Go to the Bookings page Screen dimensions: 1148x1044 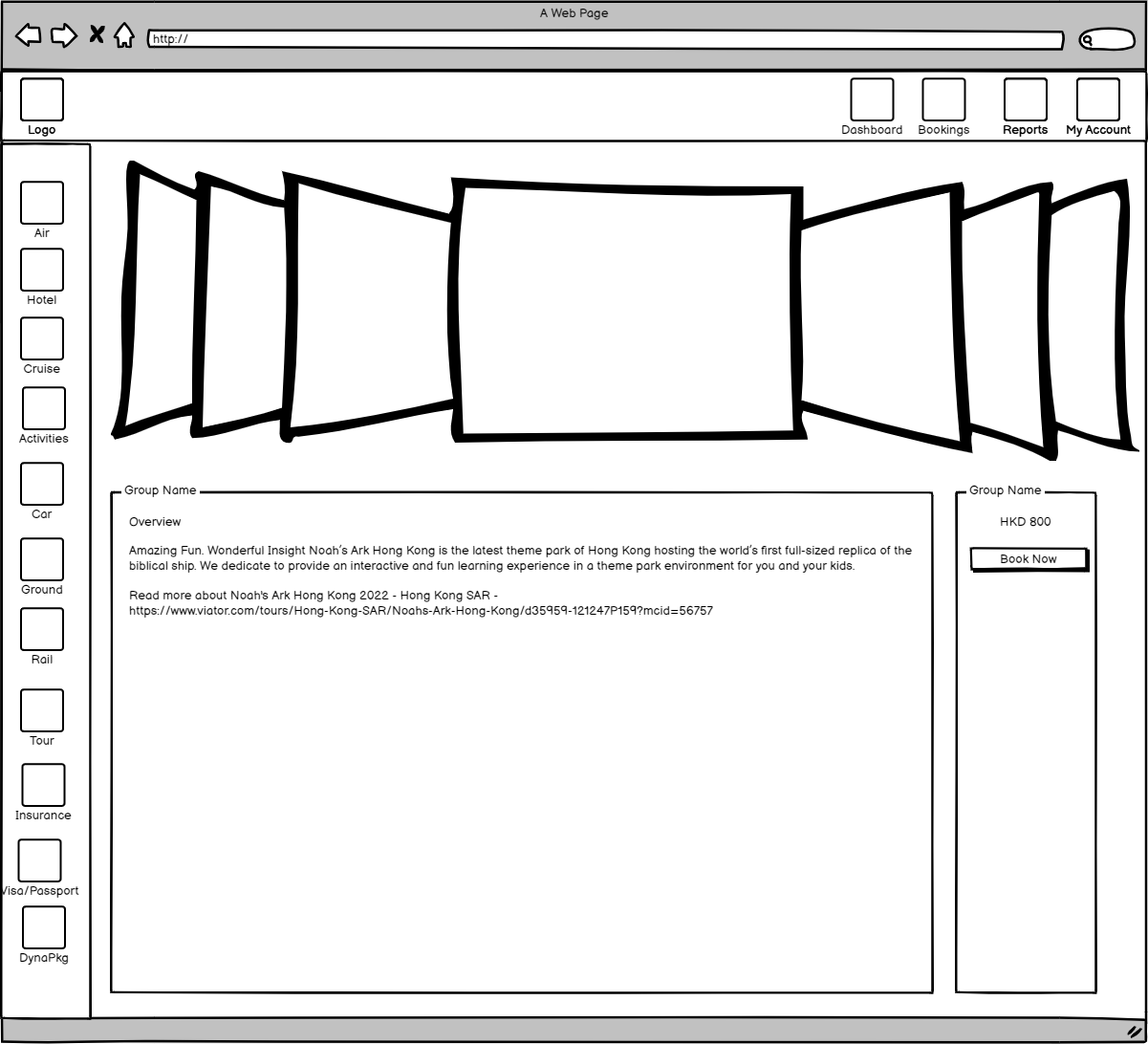pos(943,101)
